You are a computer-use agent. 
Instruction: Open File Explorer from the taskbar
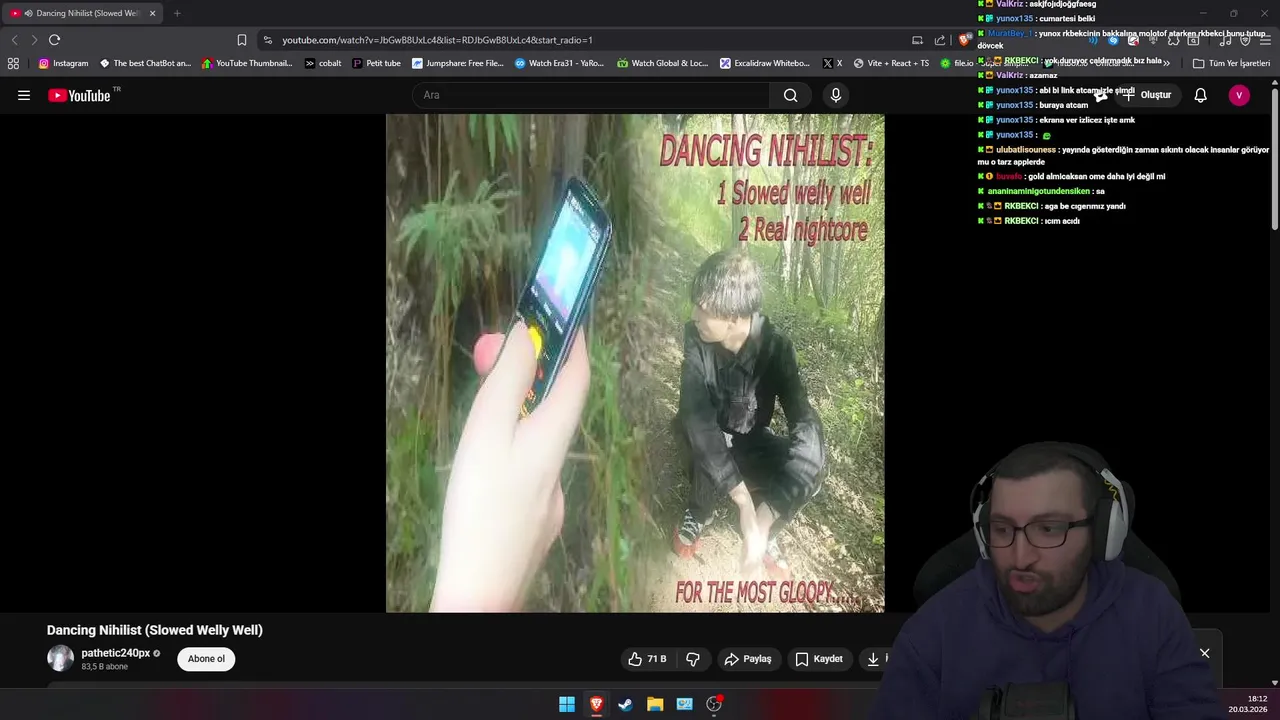pos(655,704)
